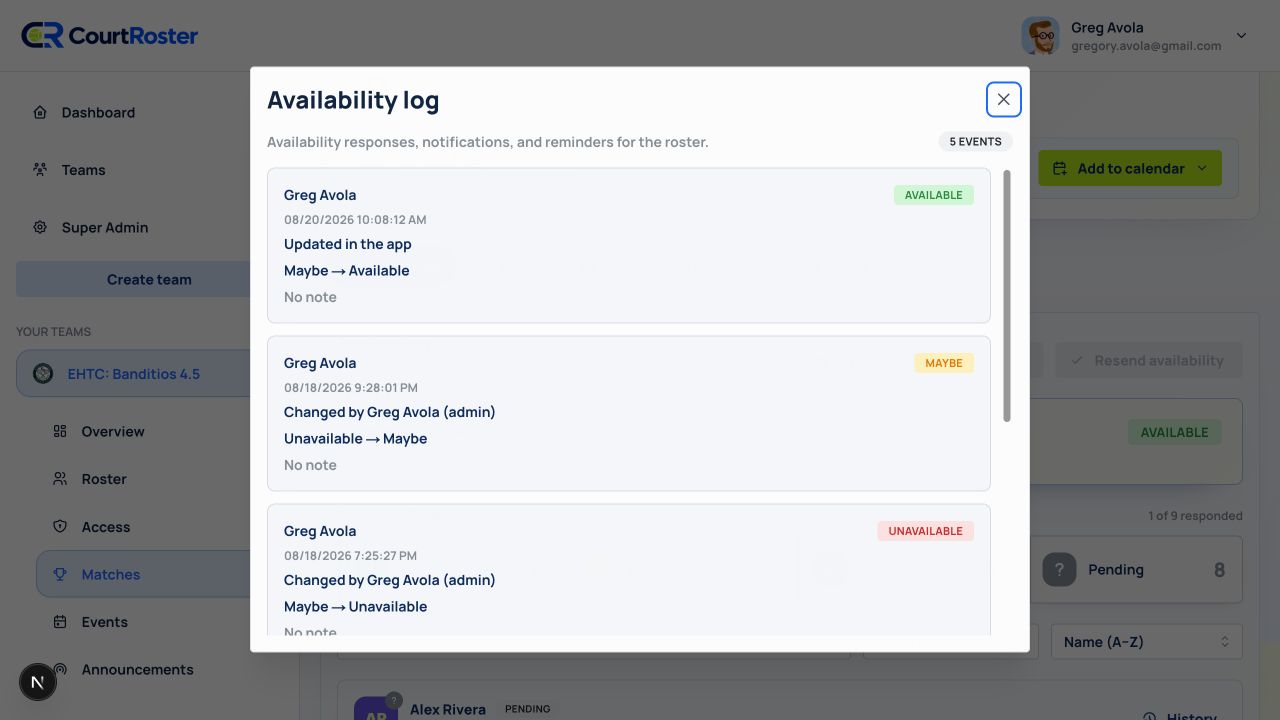Click "Updated in the app" text

(348, 244)
